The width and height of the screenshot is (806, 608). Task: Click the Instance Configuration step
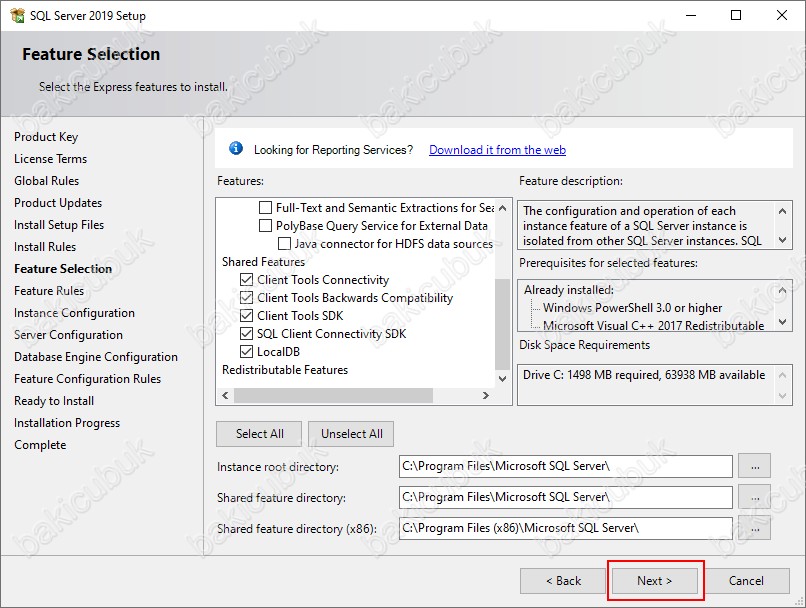(x=74, y=313)
